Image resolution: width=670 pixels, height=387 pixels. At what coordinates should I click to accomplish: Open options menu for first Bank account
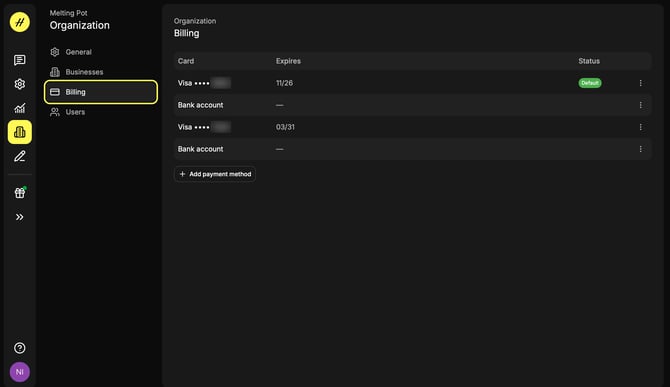point(641,105)
